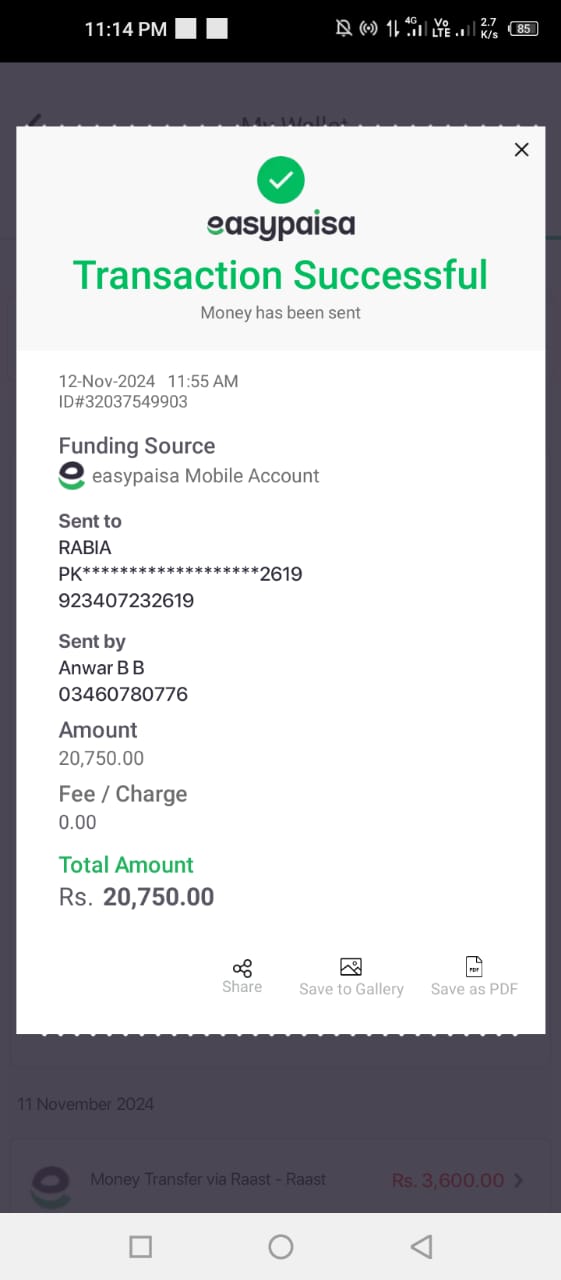561x1280 pixels.
Task: Tap the Save as PDF icon
Action: [x=474, y=967]
